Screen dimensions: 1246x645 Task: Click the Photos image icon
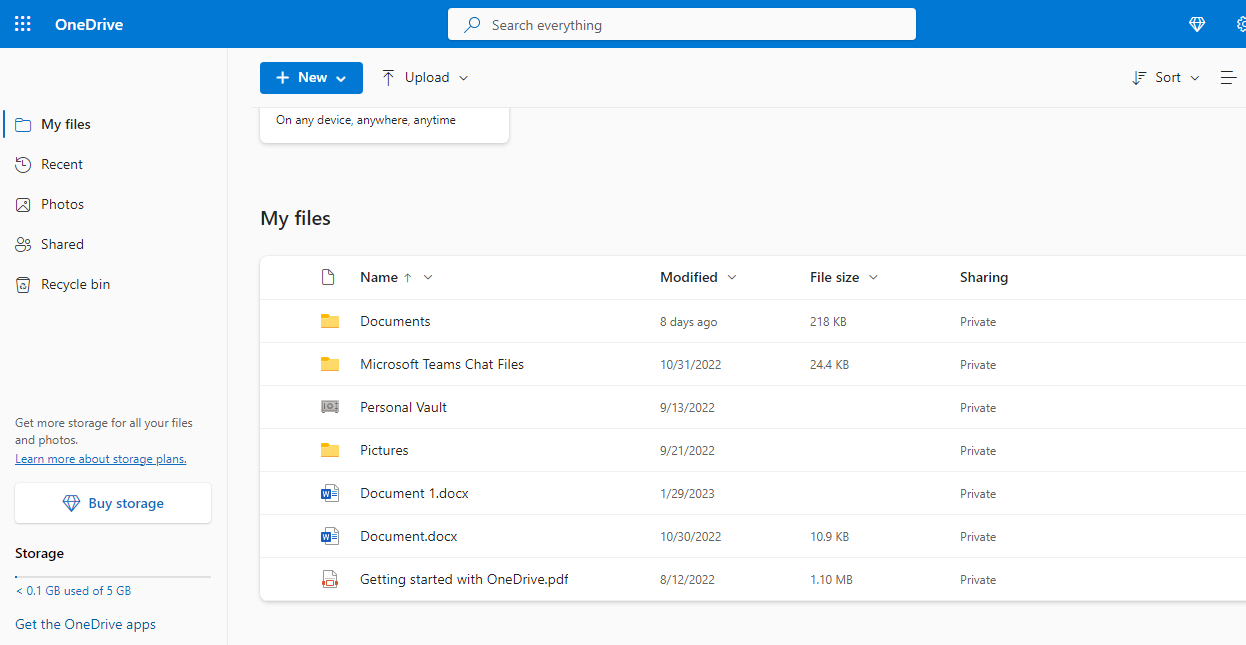(x=23, y=205)
